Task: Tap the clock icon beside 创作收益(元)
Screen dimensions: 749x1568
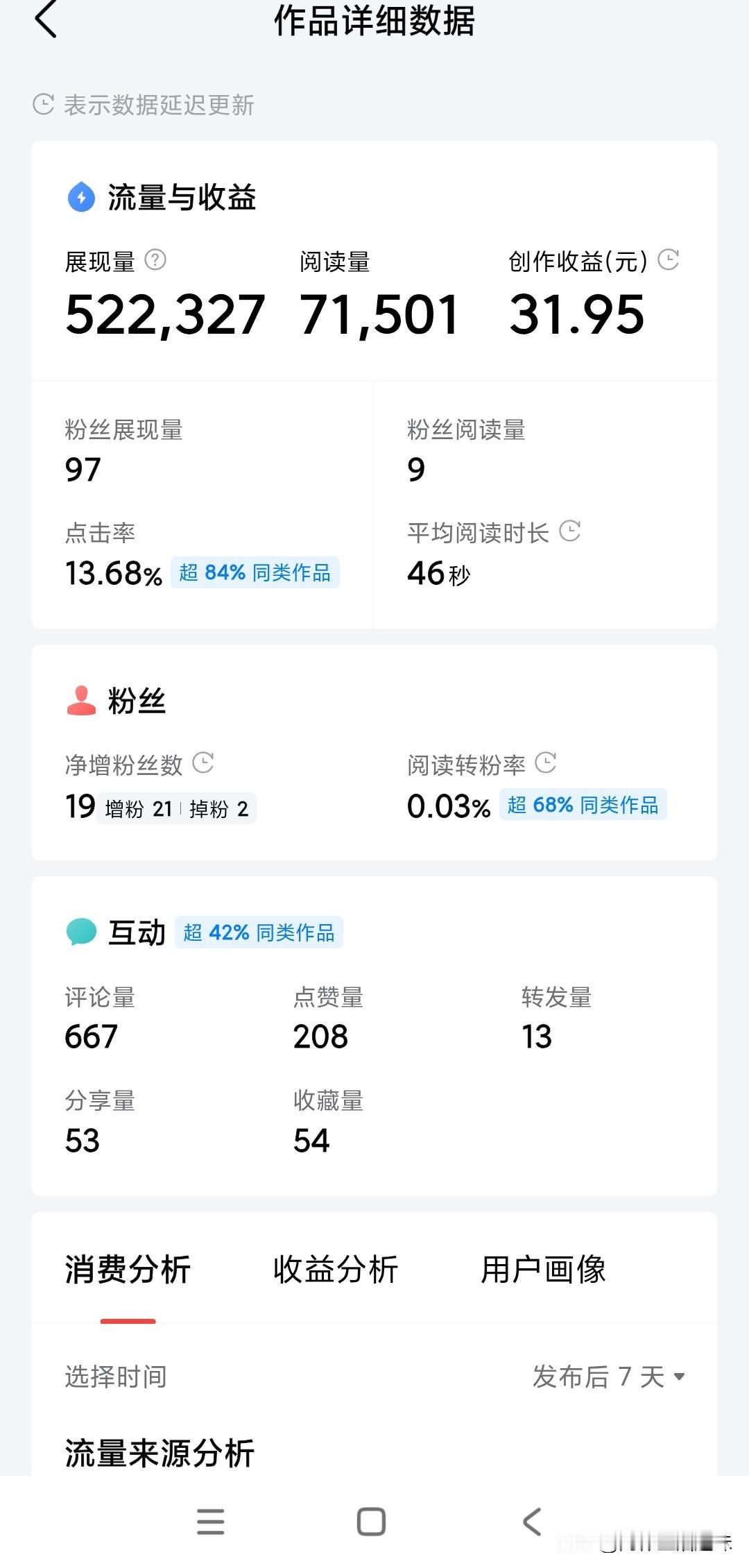Action: pos(669,259)
